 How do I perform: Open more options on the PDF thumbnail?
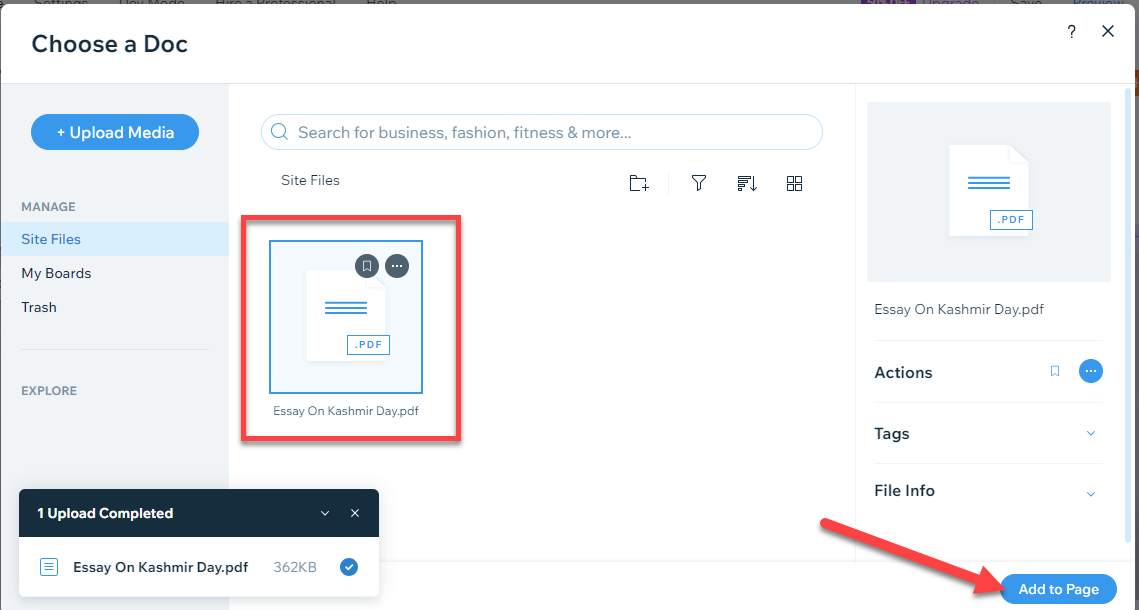pyautogui.click(x=397, y=265)
